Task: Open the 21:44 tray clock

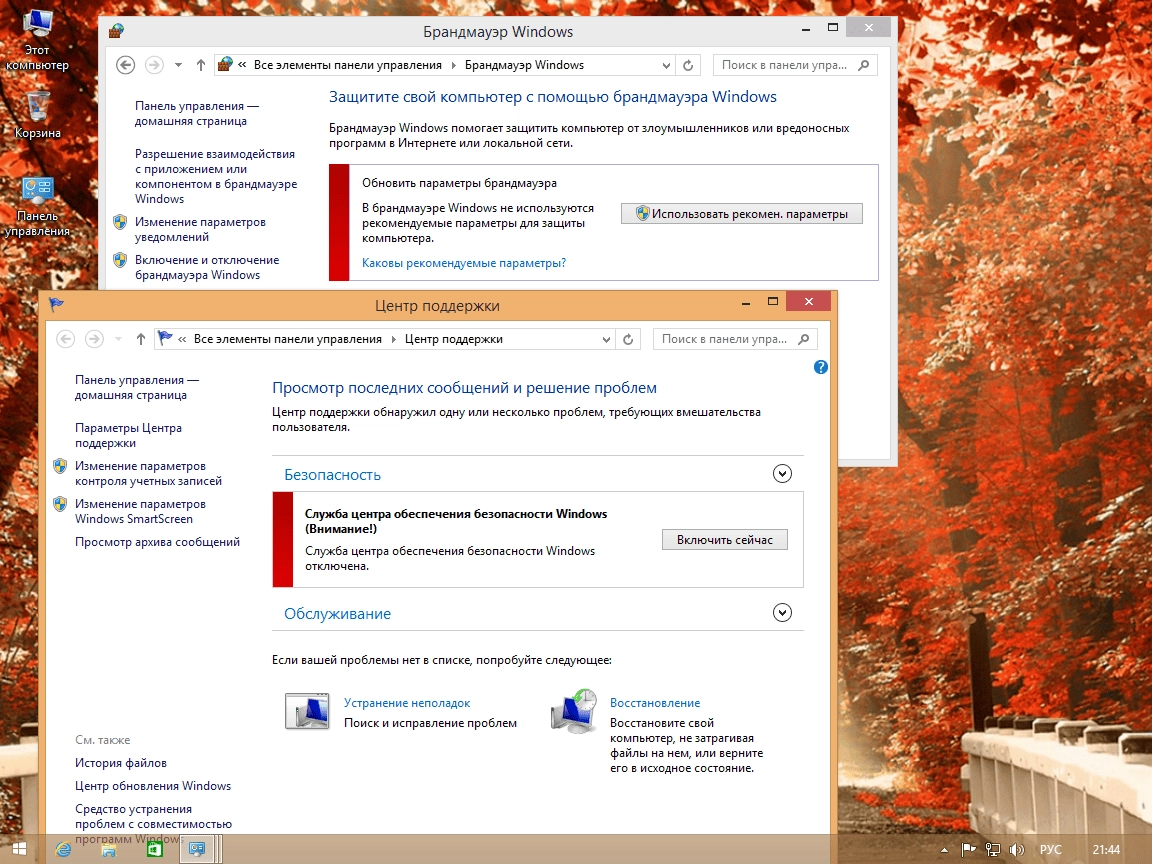Action: pos(1106,850)
